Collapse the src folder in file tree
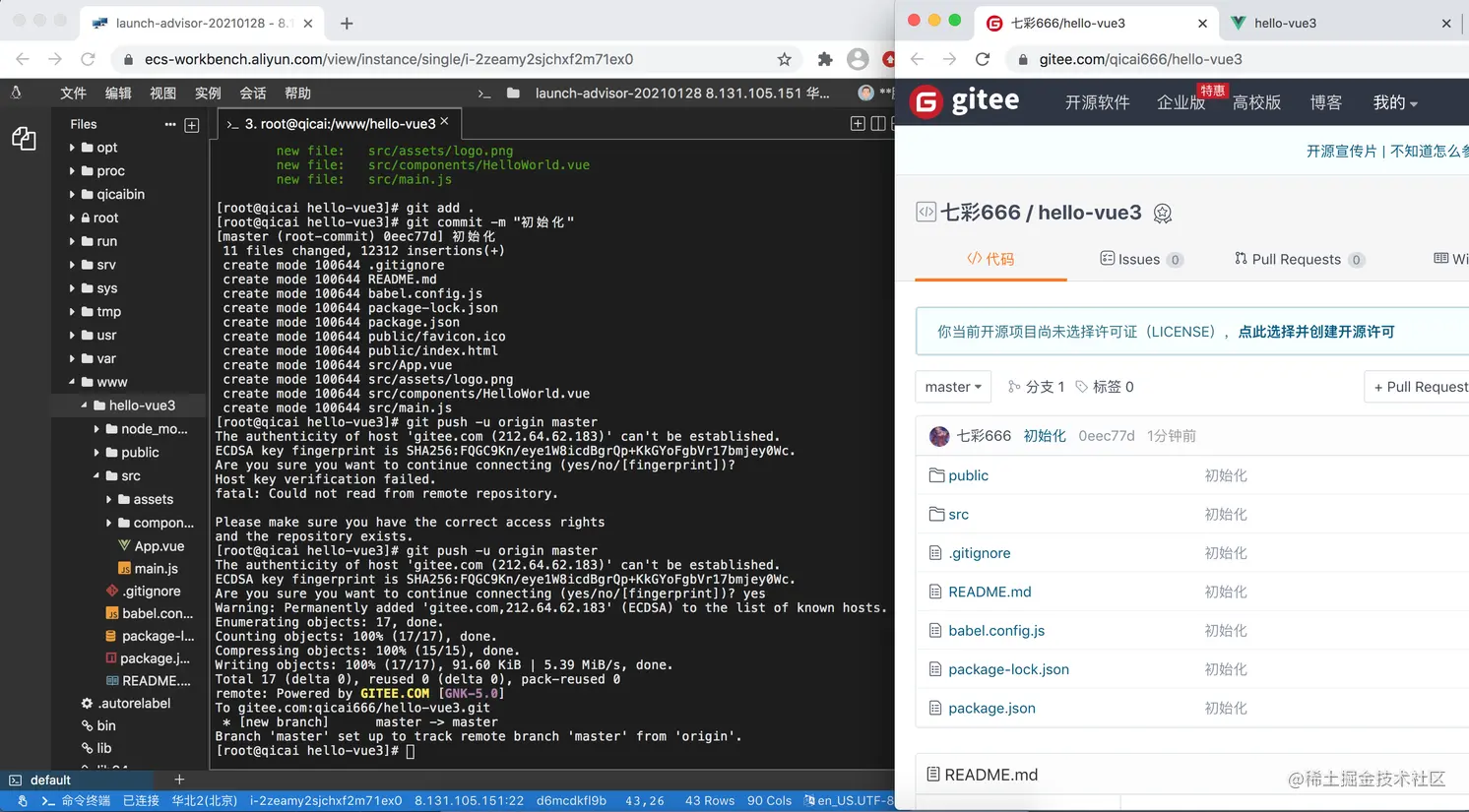This screenshot has height=812, width=1469. 96,476
